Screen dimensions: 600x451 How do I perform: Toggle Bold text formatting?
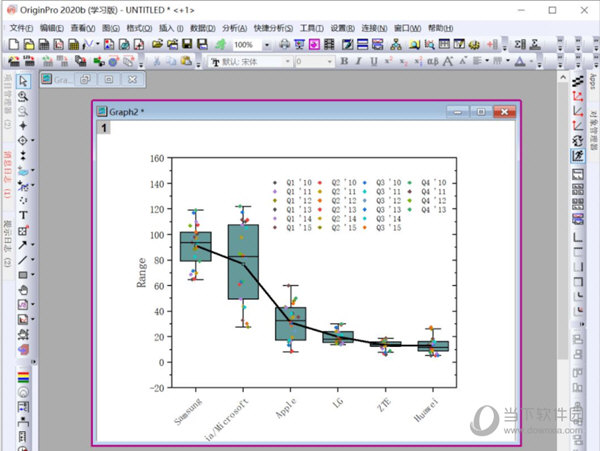pos(343,62)
